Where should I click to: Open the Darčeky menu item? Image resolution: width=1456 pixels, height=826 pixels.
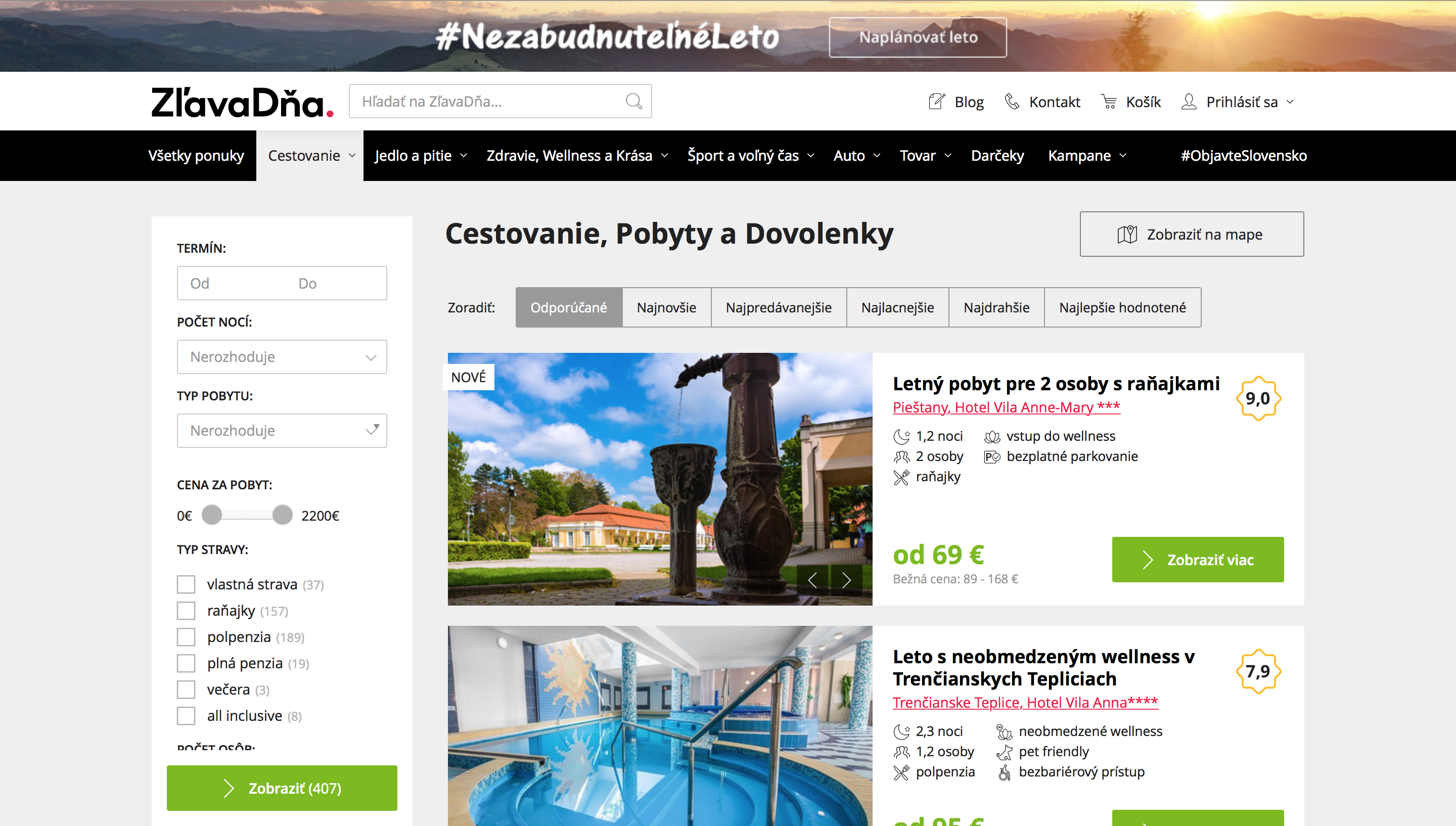coord(997,156)
